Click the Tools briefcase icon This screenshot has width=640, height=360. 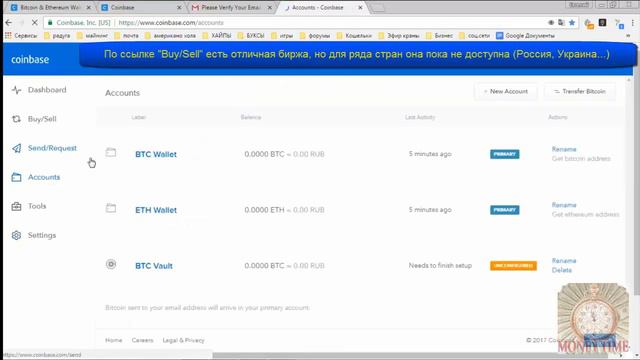pyautogui.click(x=16, y=206)
